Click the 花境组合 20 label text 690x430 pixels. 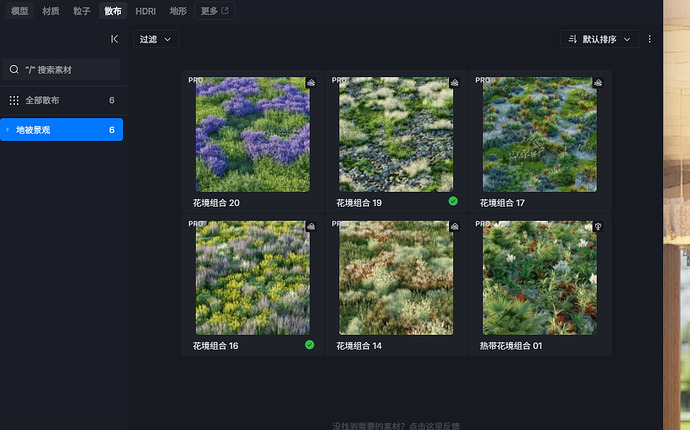[x=216, y=203]
